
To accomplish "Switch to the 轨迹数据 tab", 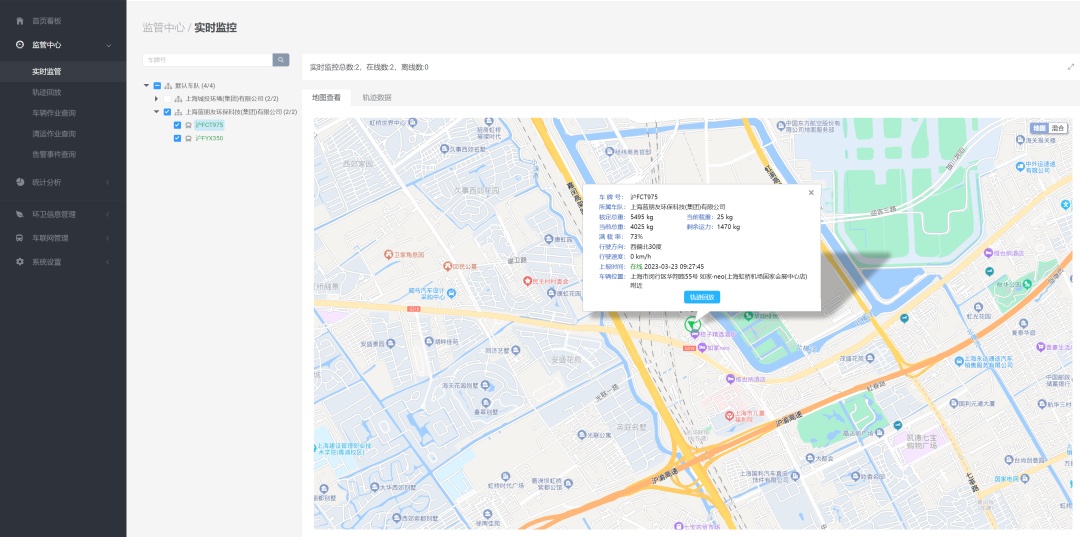I will 377,98.
